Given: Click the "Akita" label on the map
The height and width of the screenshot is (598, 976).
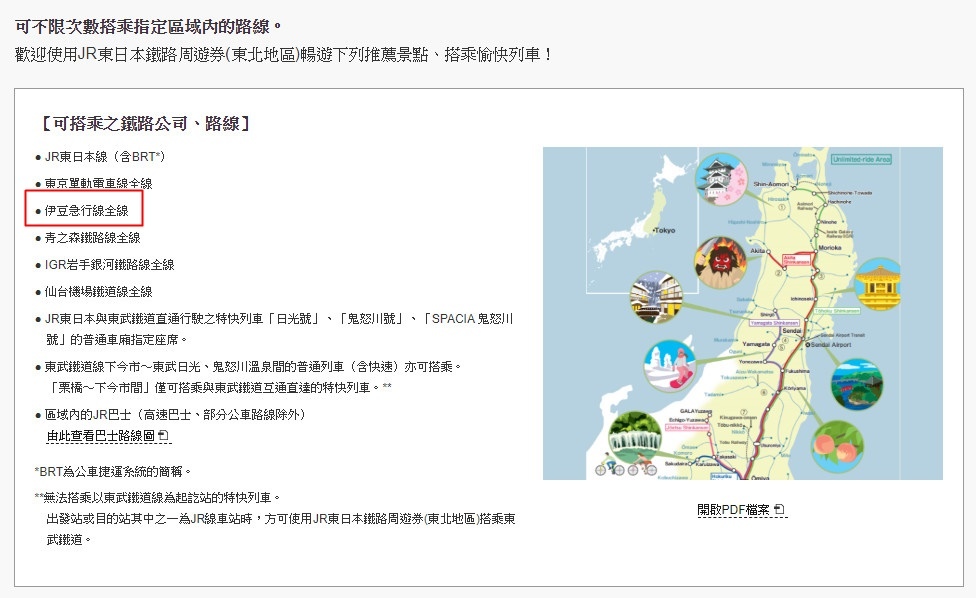Looking at the screenshot, I should click(758, 251).
